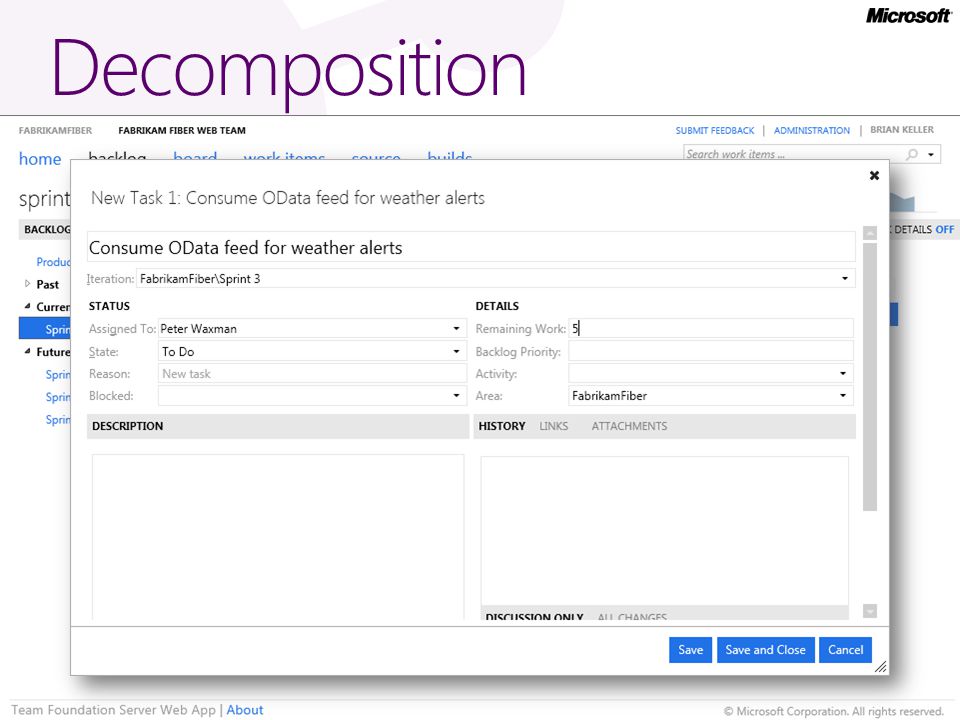Click the search magnifier icon
This screenshot has height=720, width=960.
pyautogui.click(x=912, y=154)
